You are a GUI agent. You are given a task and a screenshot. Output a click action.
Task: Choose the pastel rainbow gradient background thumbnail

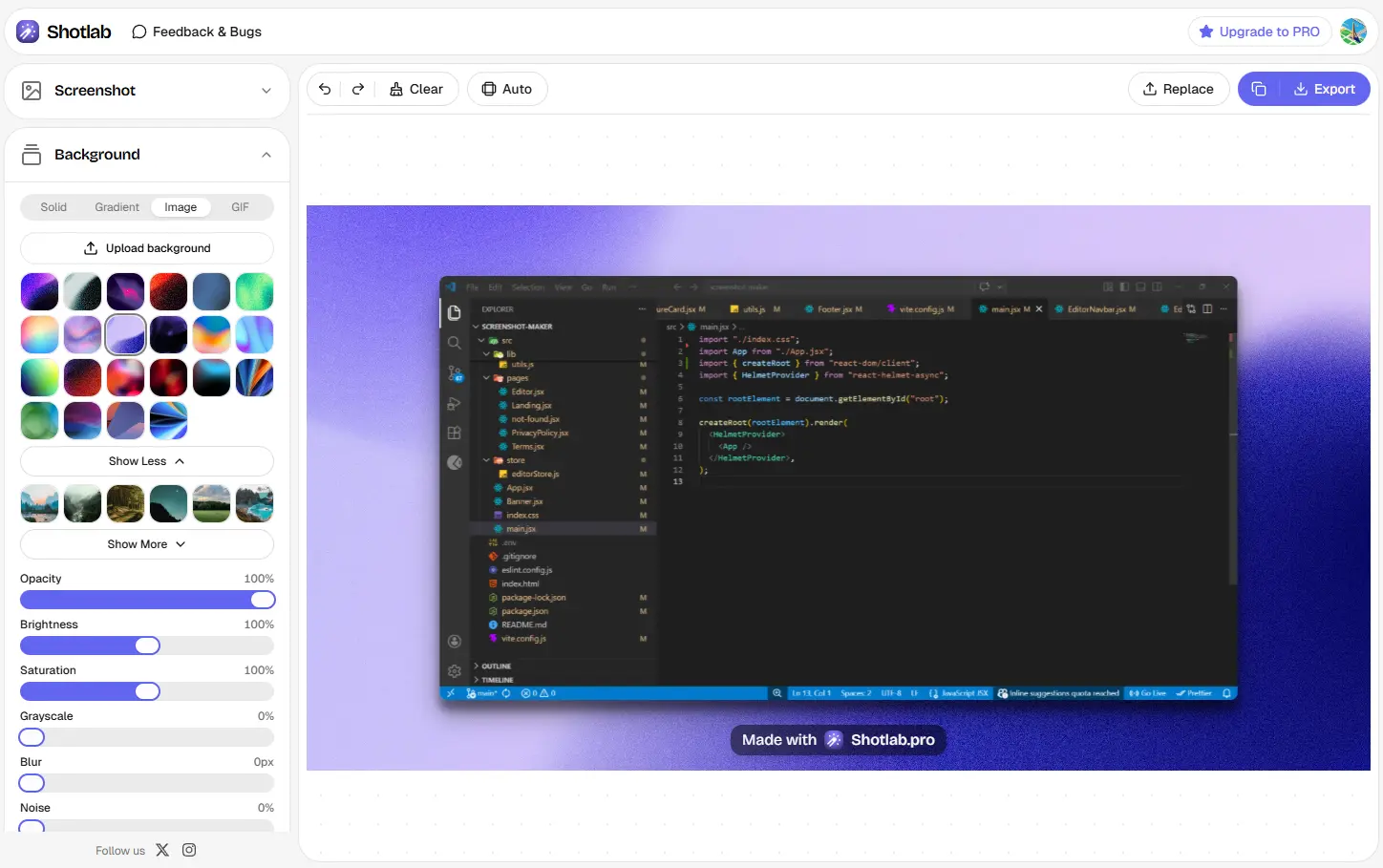[39, 334]
